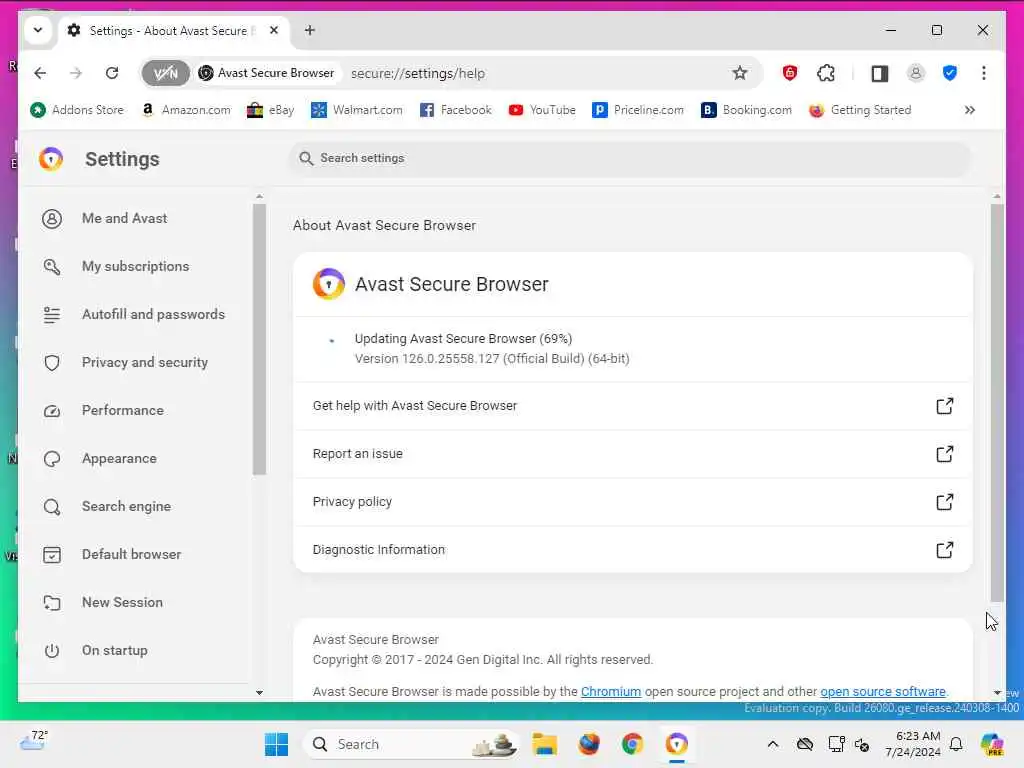
Task: Open Booking.com bookmark
Action: tap(746, 110)
